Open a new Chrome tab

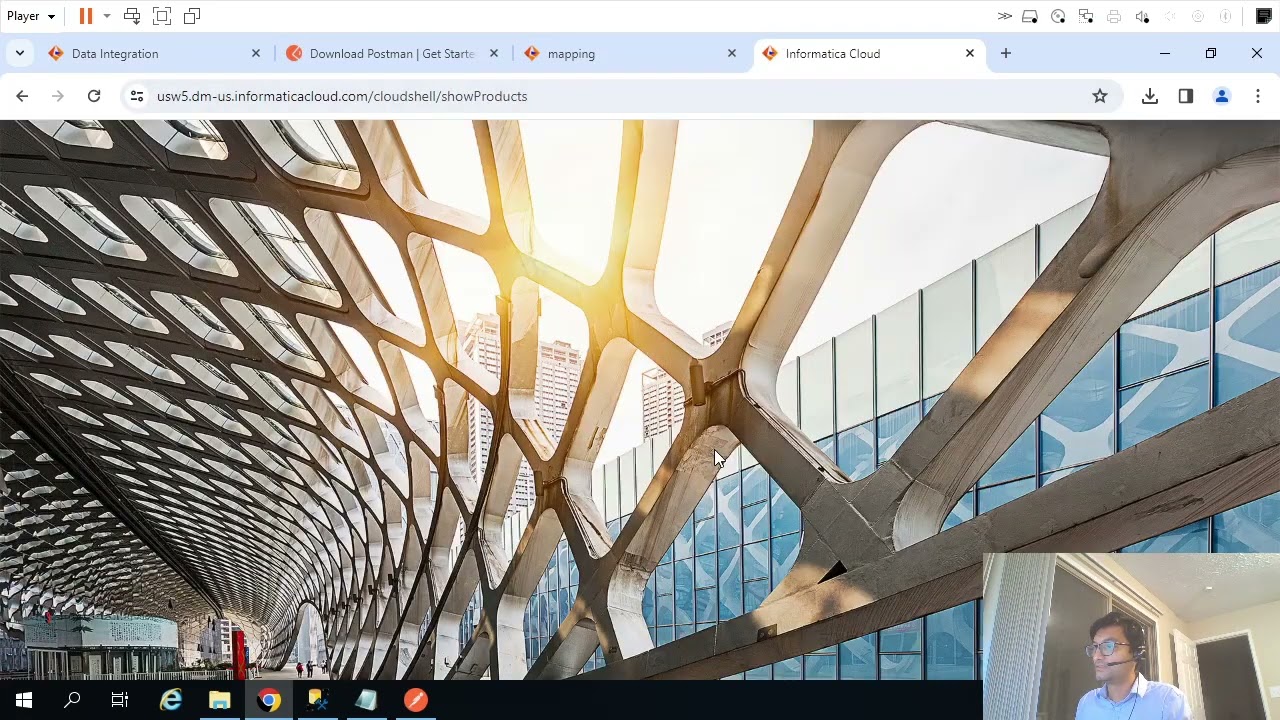click(x=1006, y=53)
